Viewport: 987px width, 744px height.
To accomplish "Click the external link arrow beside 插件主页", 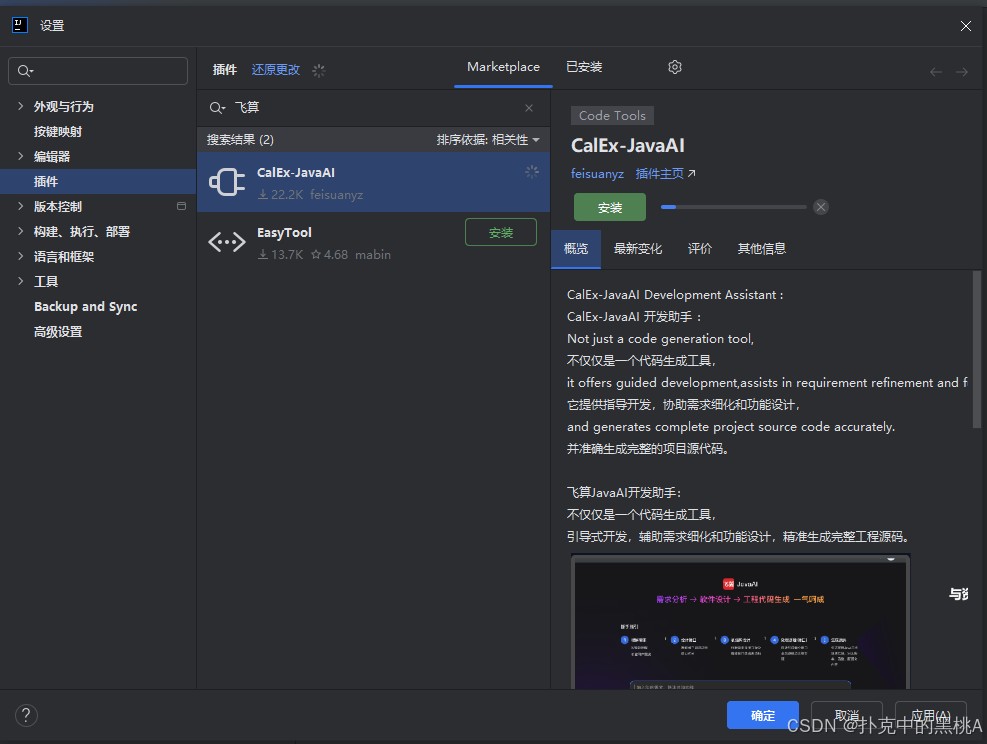I will (x=691, y=173).
